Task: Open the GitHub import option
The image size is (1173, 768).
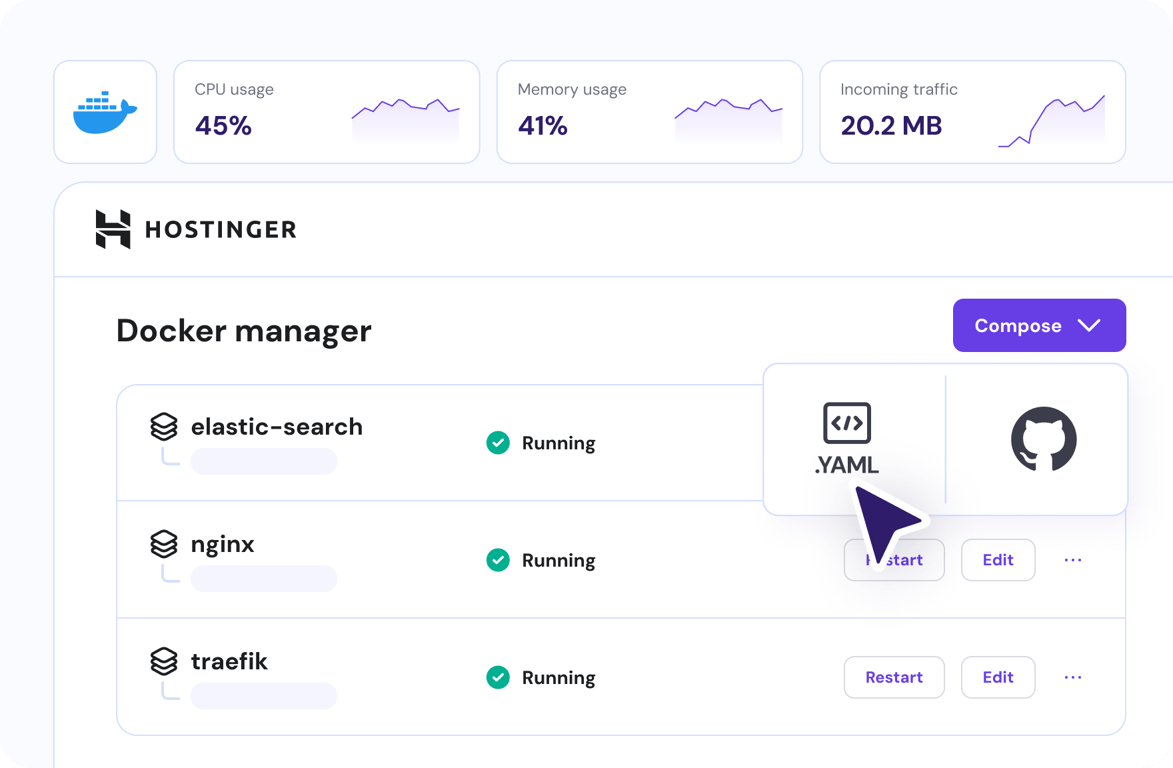Action: click(x=1043, y=440)
